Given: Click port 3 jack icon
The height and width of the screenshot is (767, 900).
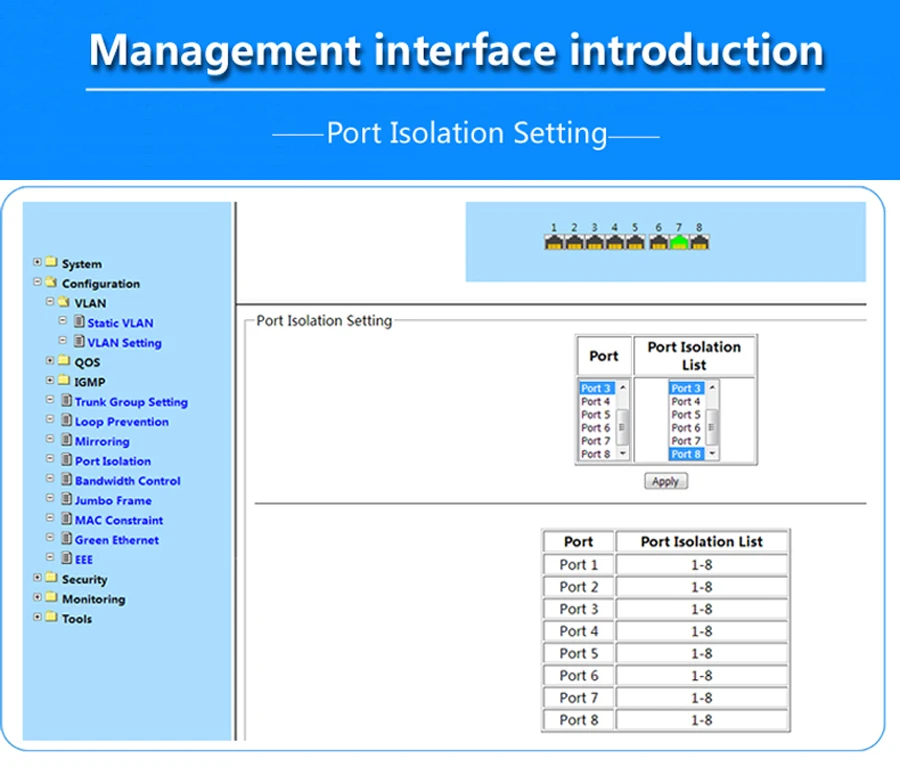Looking at the screenshot, I should pos(595,242).
